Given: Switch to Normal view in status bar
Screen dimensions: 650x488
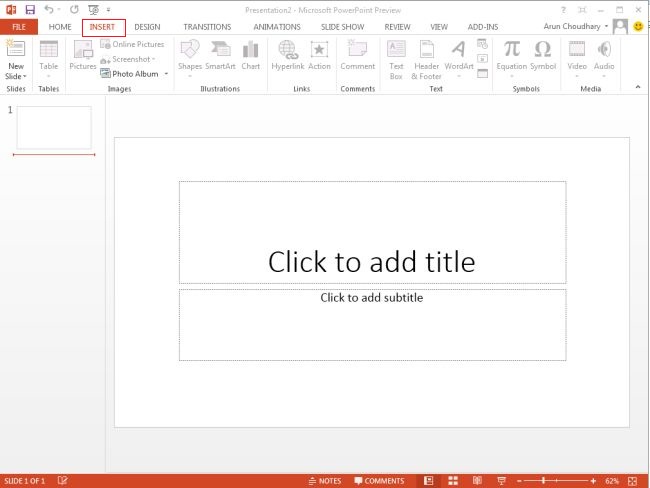Looking at the screenshot, I should 428,481.
